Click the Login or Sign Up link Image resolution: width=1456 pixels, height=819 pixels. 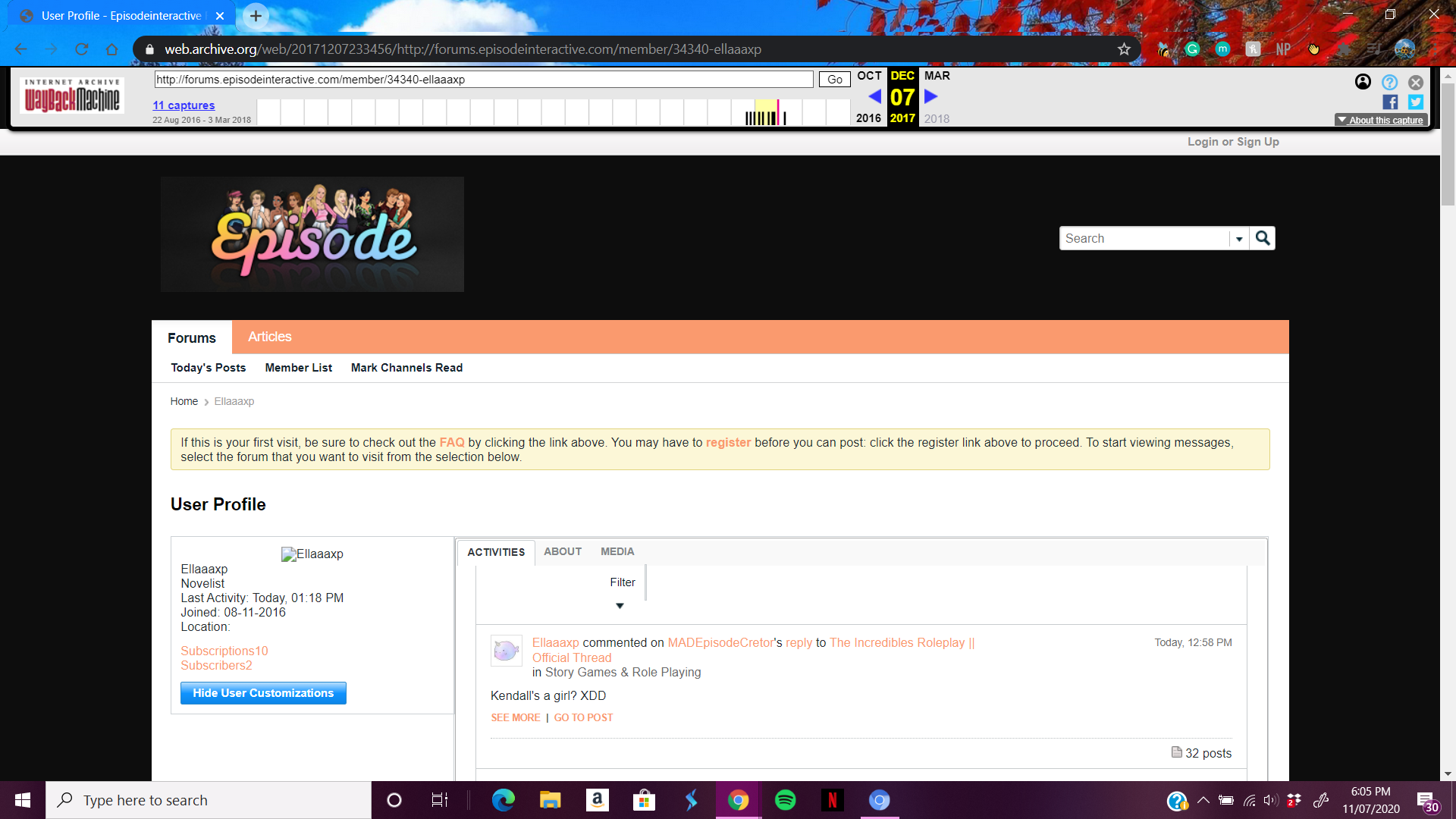(x=1233, y=142)
